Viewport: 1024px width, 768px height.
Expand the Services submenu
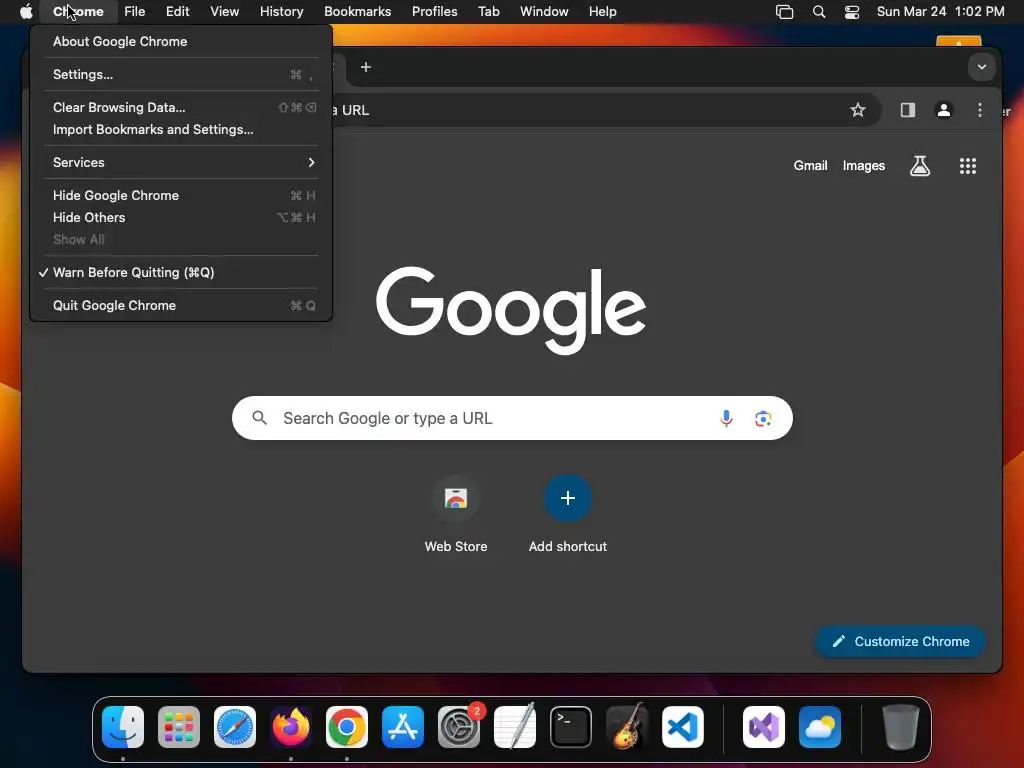tap(181, 162)
